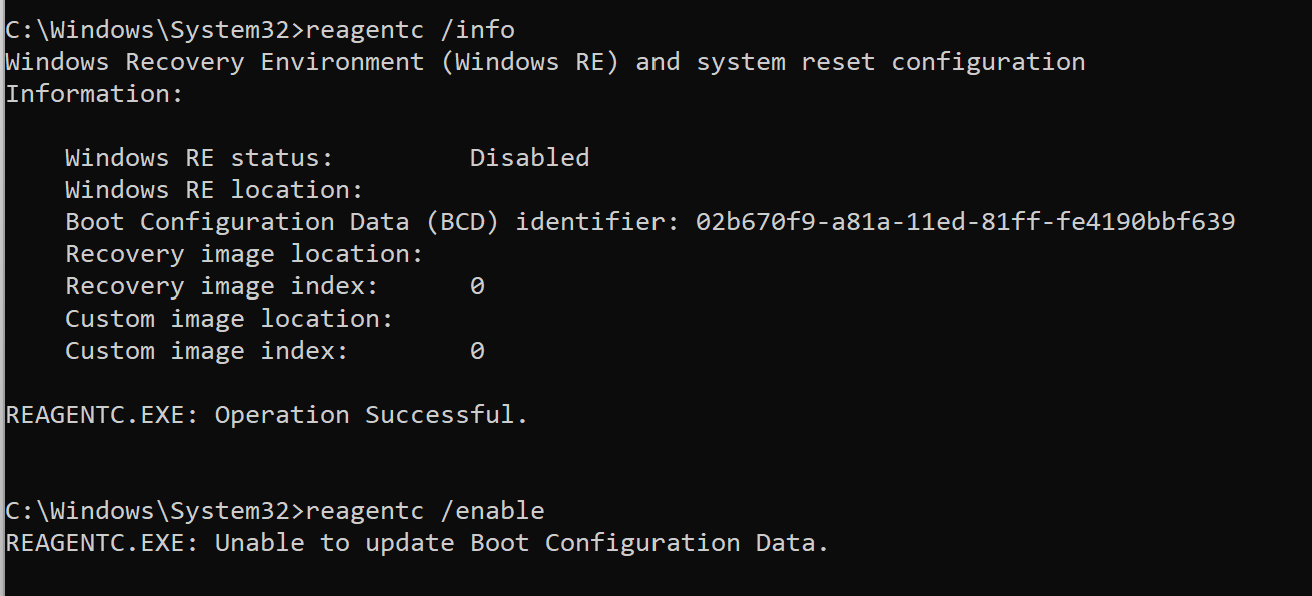This screenshot has height=596, width=1312.
Task: Click the 'Windows RE location:' label
Action: pos(214,190)
